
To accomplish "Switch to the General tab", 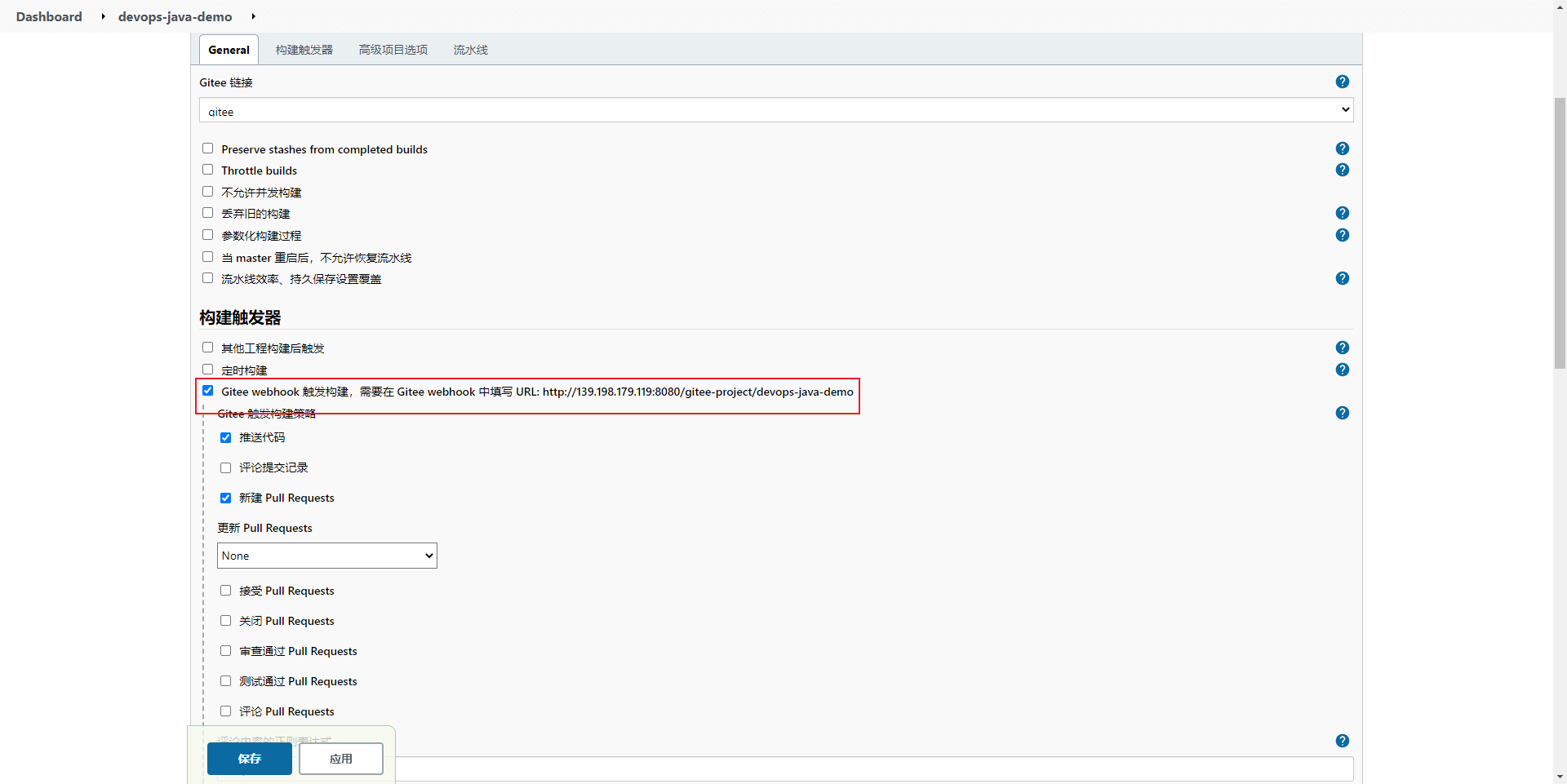I will click(229, 50).
